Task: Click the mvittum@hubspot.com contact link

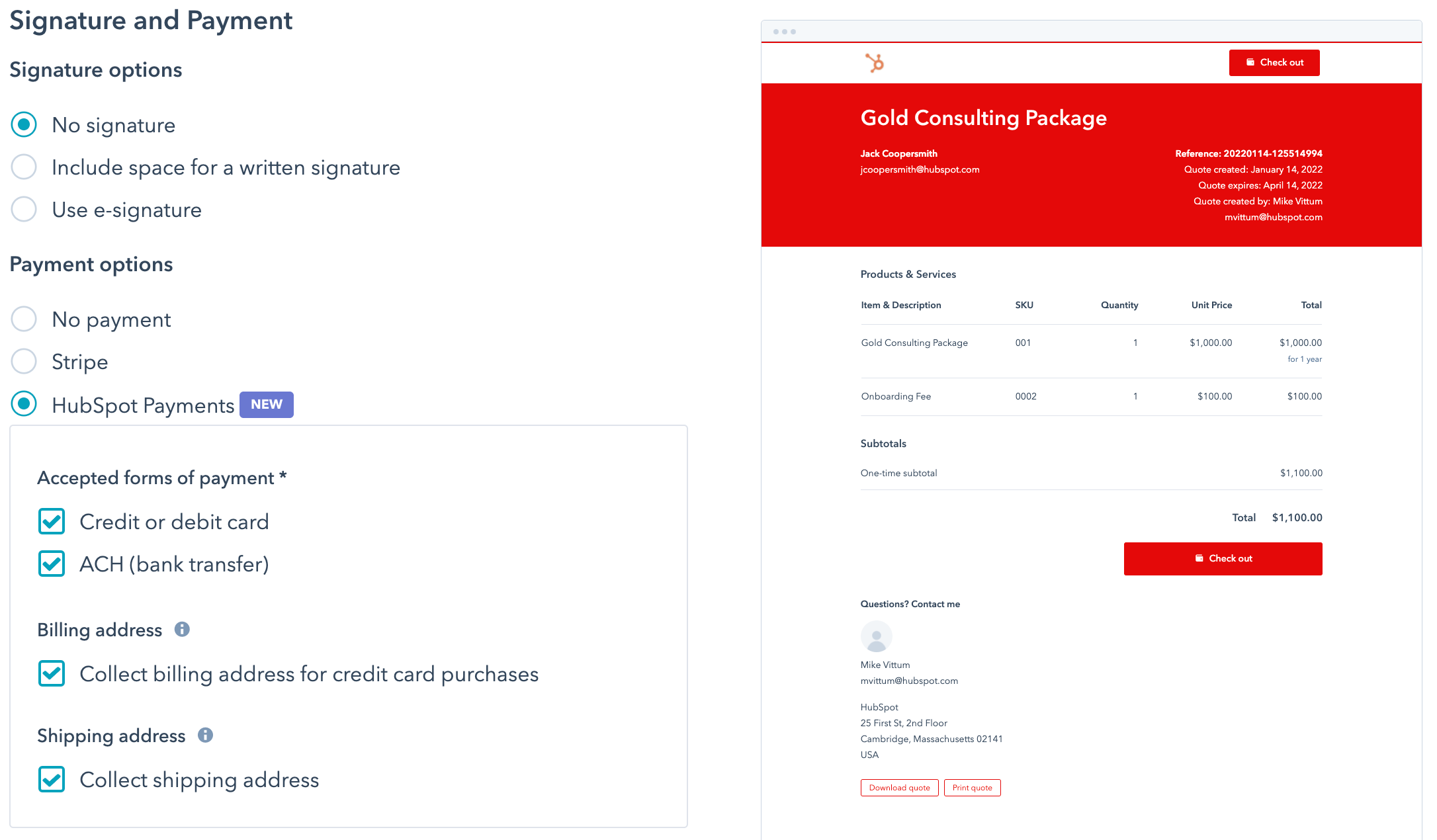Action: [x=908, y=680]
